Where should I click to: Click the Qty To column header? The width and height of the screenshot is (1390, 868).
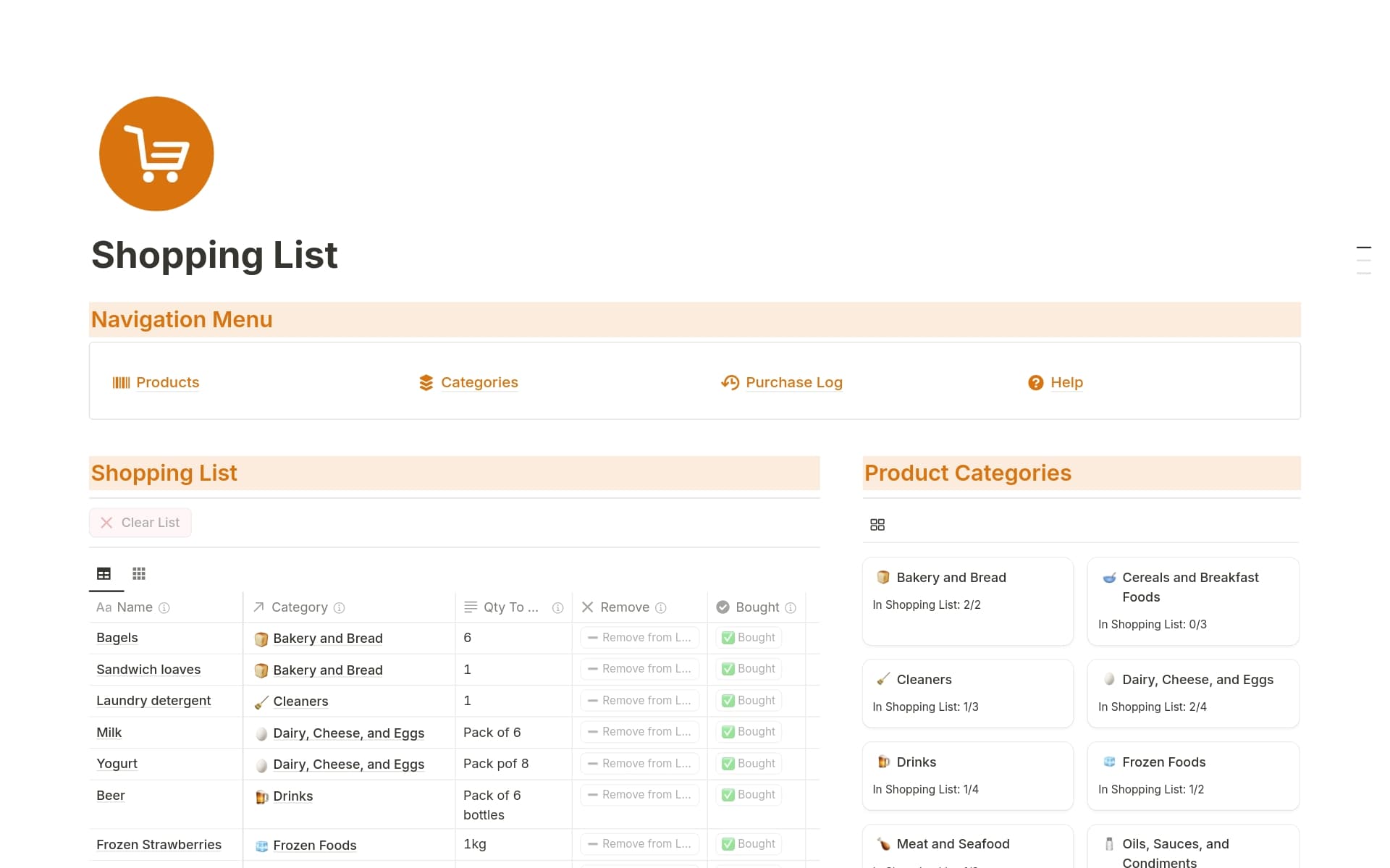(x=513, y=607)
